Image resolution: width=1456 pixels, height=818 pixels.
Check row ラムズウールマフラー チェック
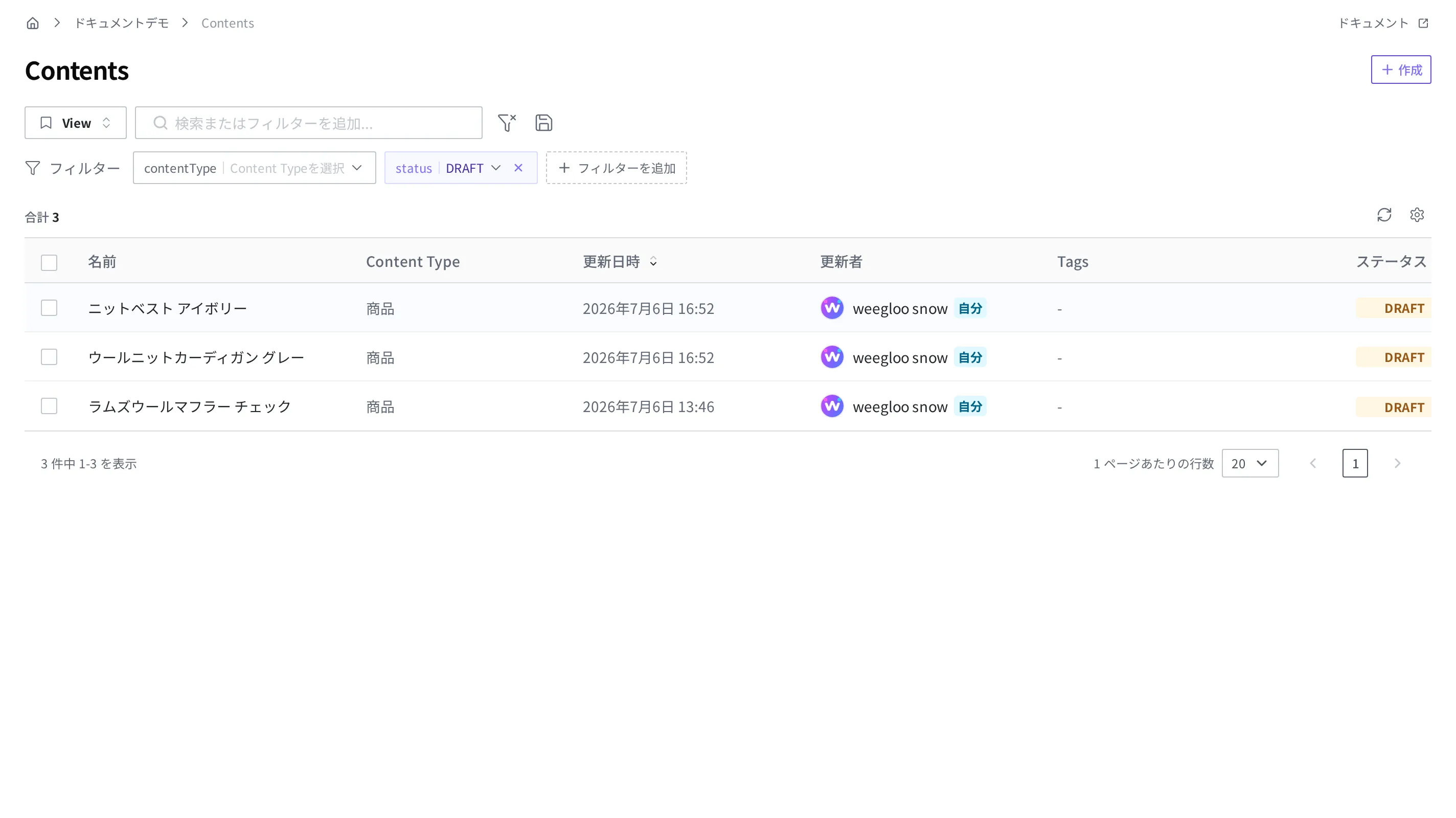[49, 406]
